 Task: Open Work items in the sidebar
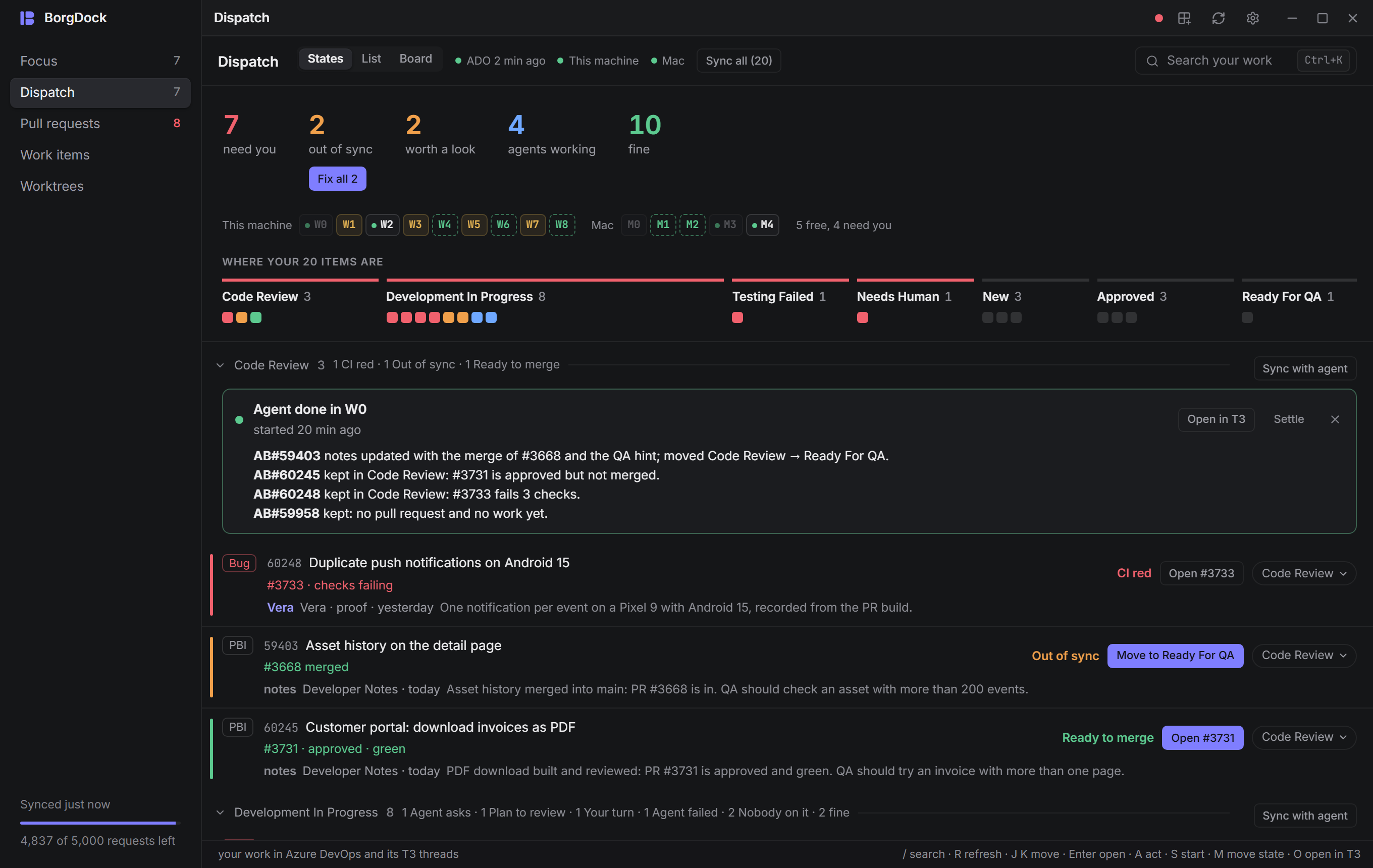pos(100,155)
